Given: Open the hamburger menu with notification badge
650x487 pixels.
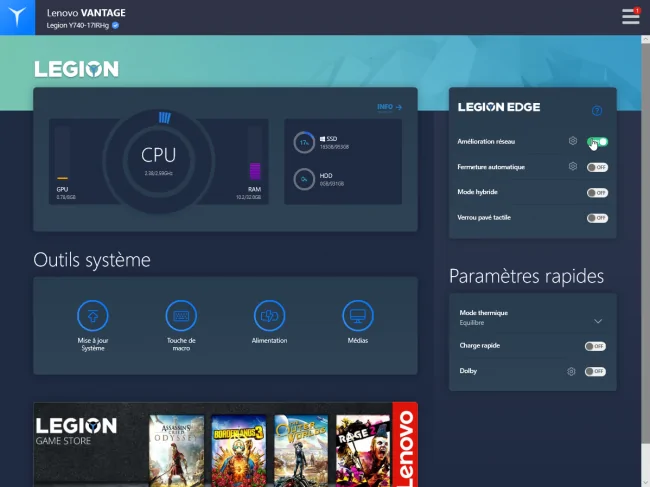Looking at the screenshot, I should pos(631,17).
